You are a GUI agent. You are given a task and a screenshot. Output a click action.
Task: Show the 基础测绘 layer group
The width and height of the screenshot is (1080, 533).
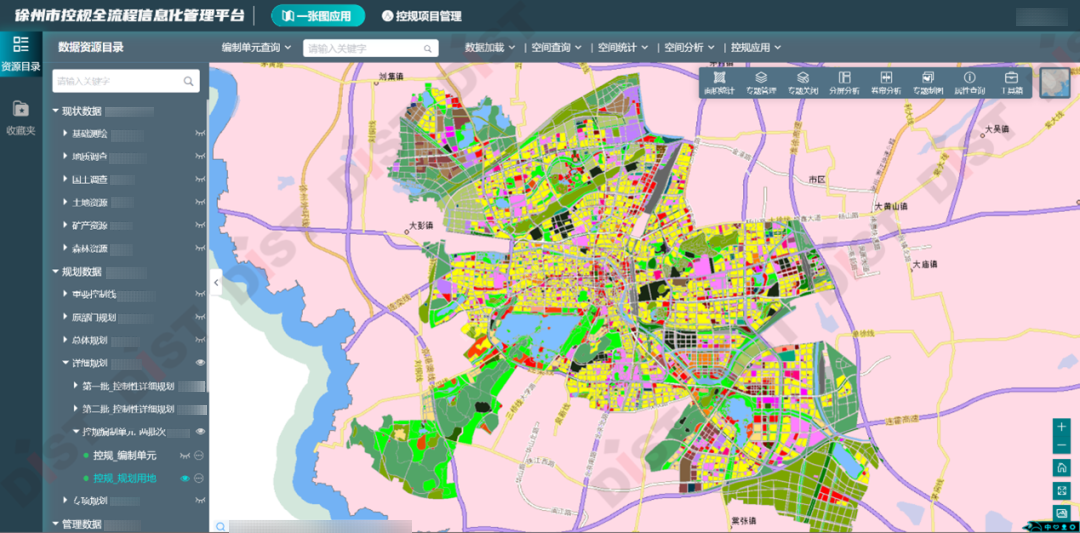[200, 133]
